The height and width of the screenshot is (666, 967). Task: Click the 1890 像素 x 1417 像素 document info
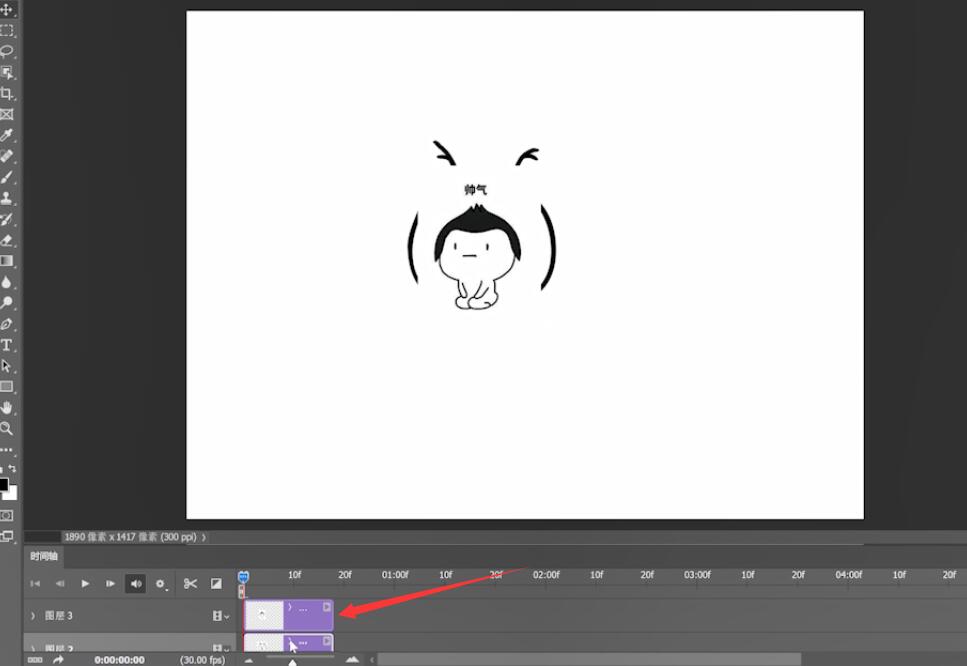pyautogui.click(x=130, y=537)
